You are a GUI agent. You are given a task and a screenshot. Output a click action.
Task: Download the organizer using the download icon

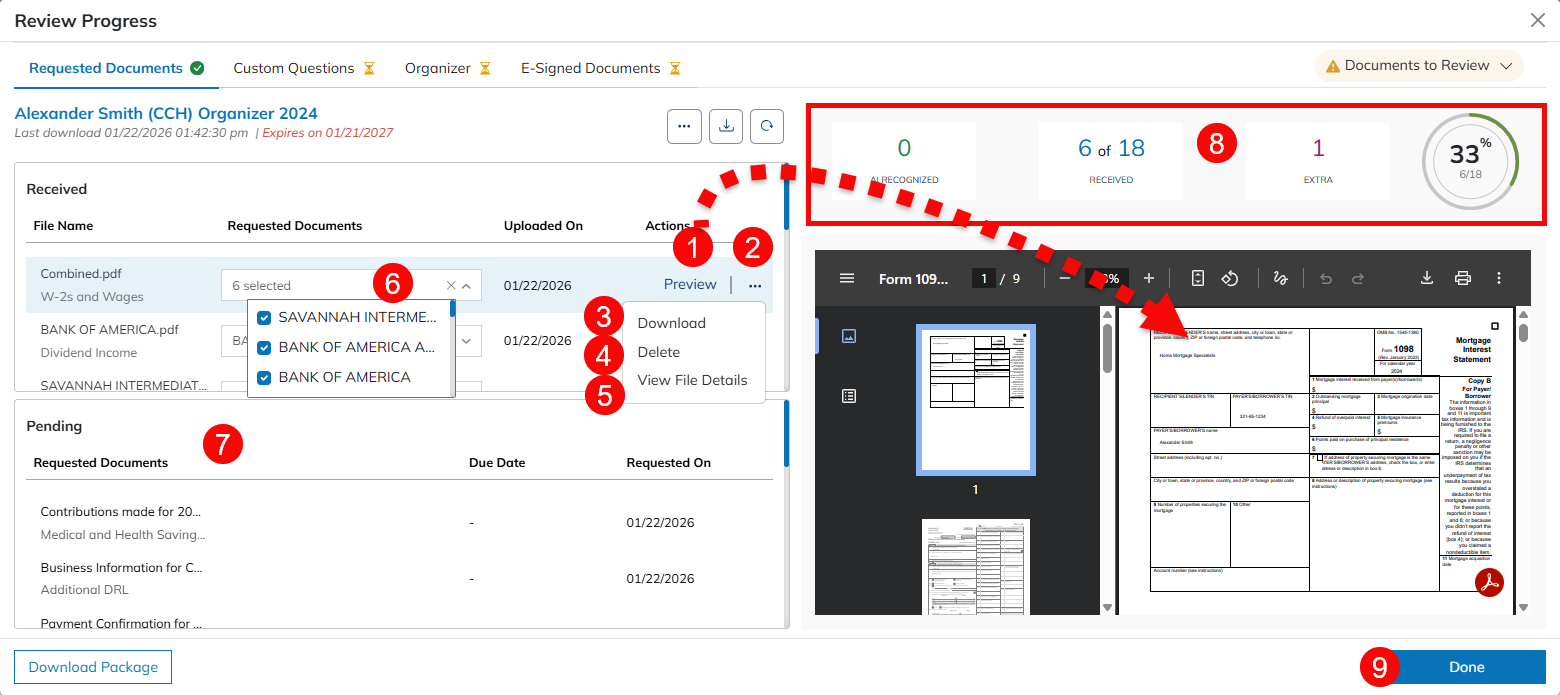(727, 127)
